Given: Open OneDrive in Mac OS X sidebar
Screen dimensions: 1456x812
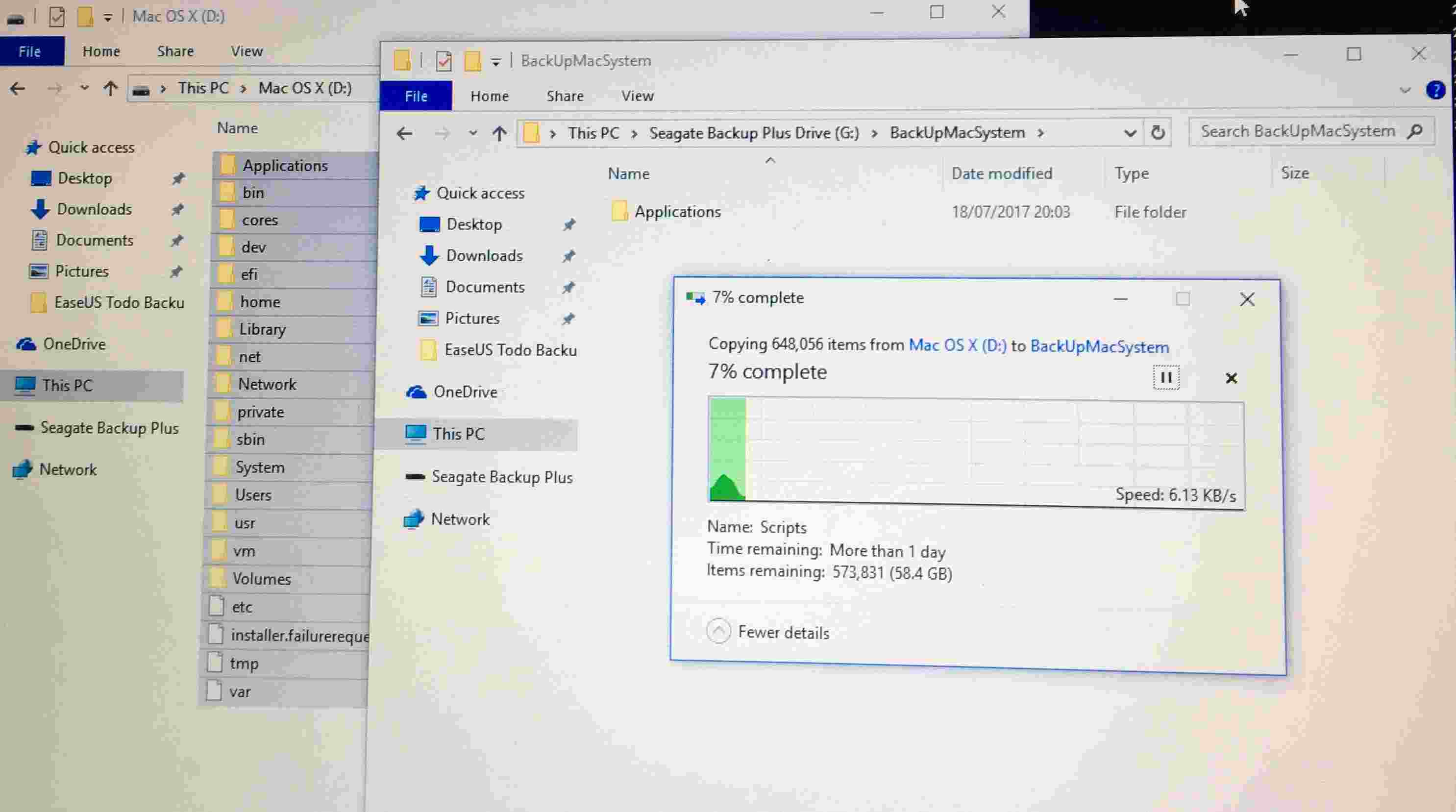Looking at the screenshot, I should (x=74, y=344).
